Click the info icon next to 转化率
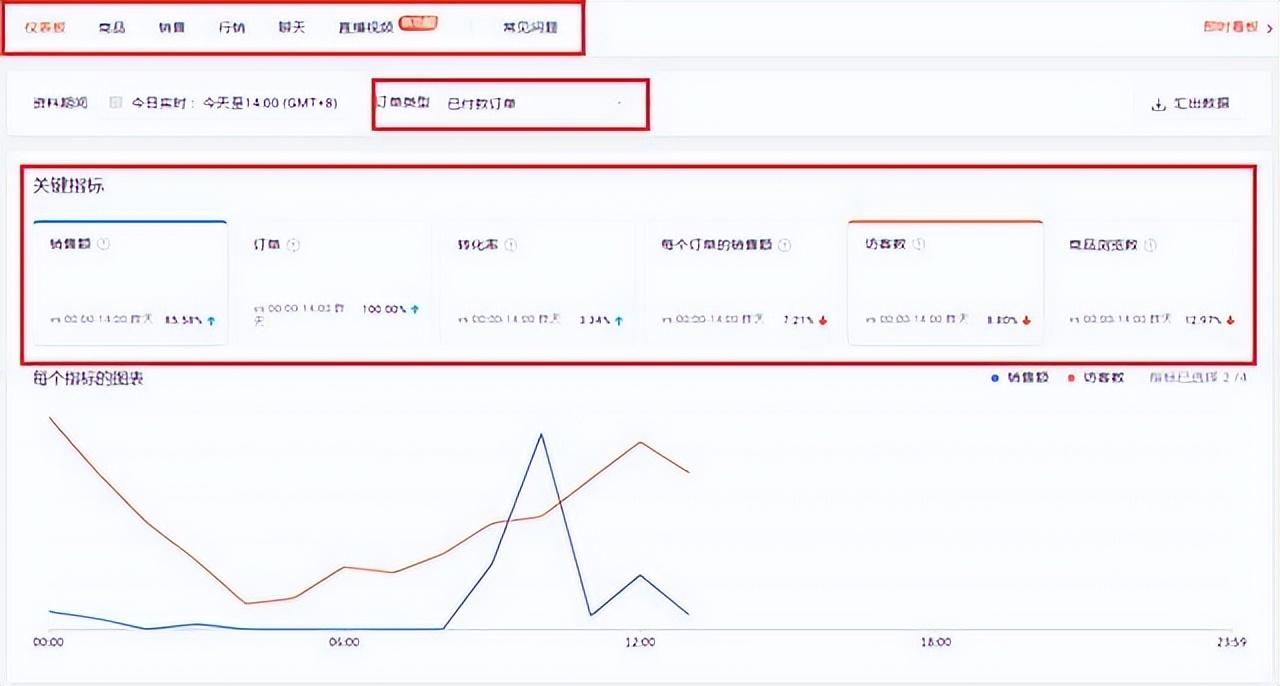 pos(511,245)
